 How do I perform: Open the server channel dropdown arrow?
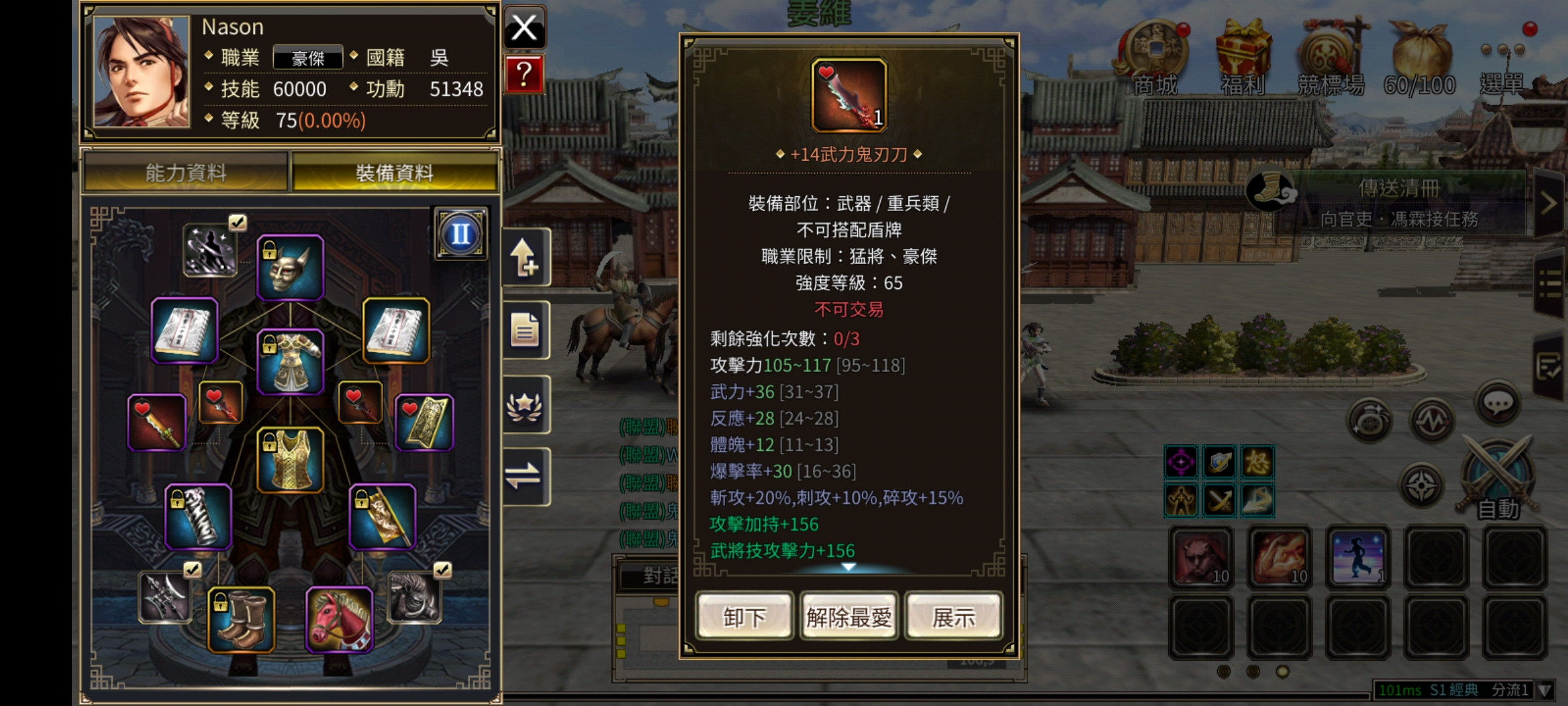coord(1545,690)
